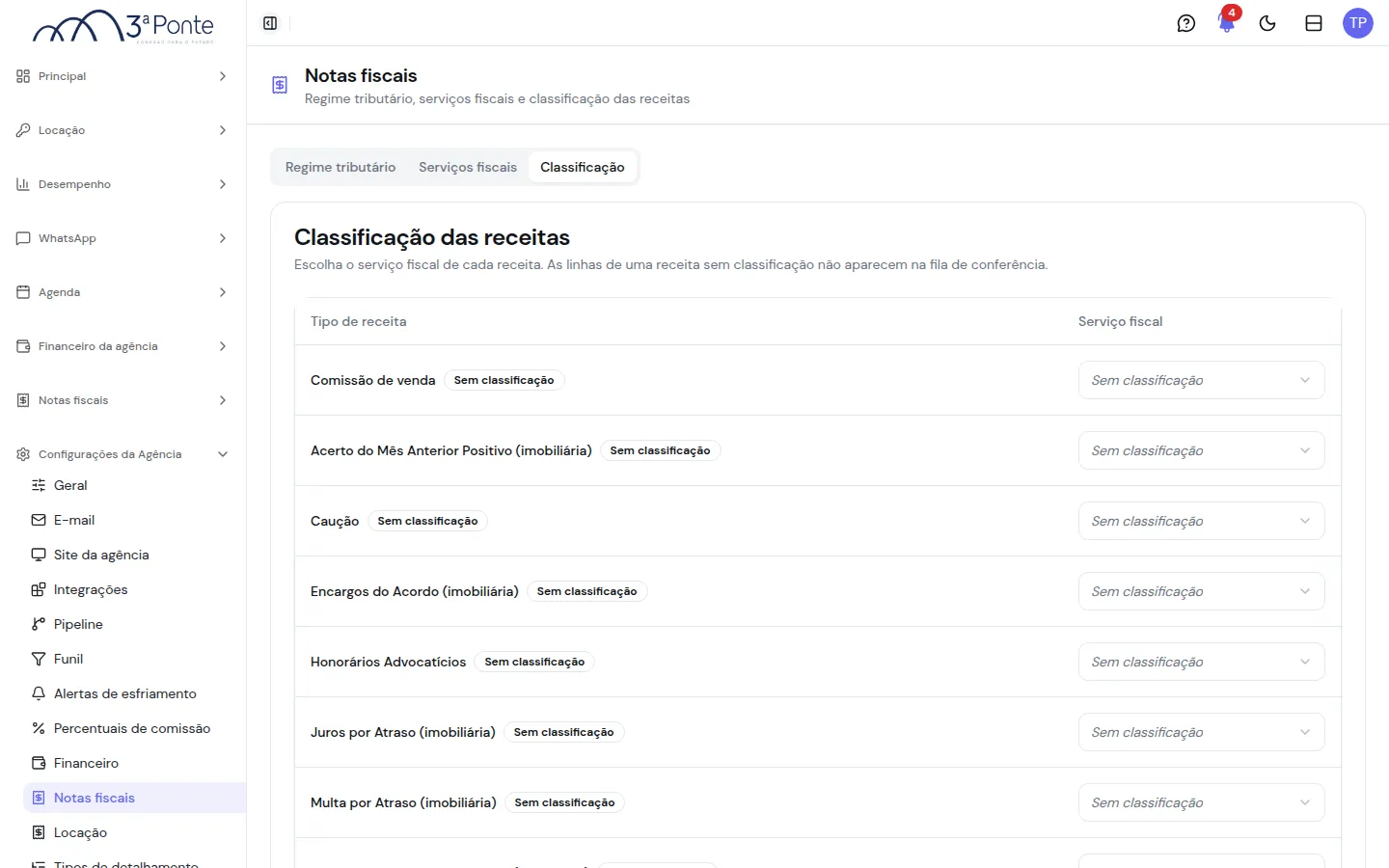Screen dimensions: 1389x868
Task: Expand the top-level Notas fiscais menu
Action: (x=123, y=400)
